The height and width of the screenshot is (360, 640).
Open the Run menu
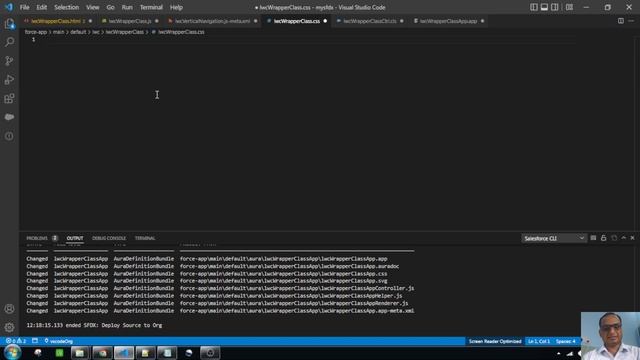(x=127, y=7)
